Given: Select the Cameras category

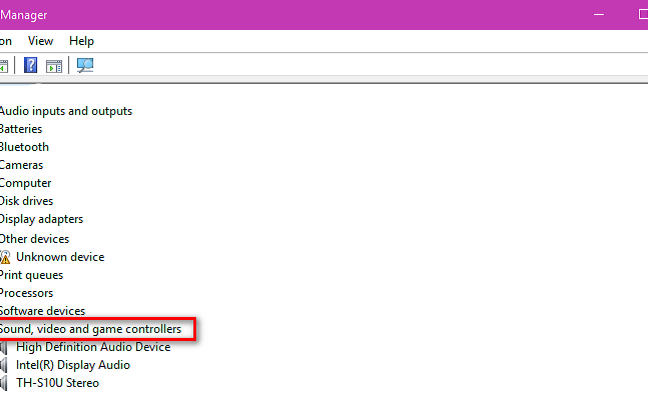Looking at the screenshot, I should (x=21, y=165).
